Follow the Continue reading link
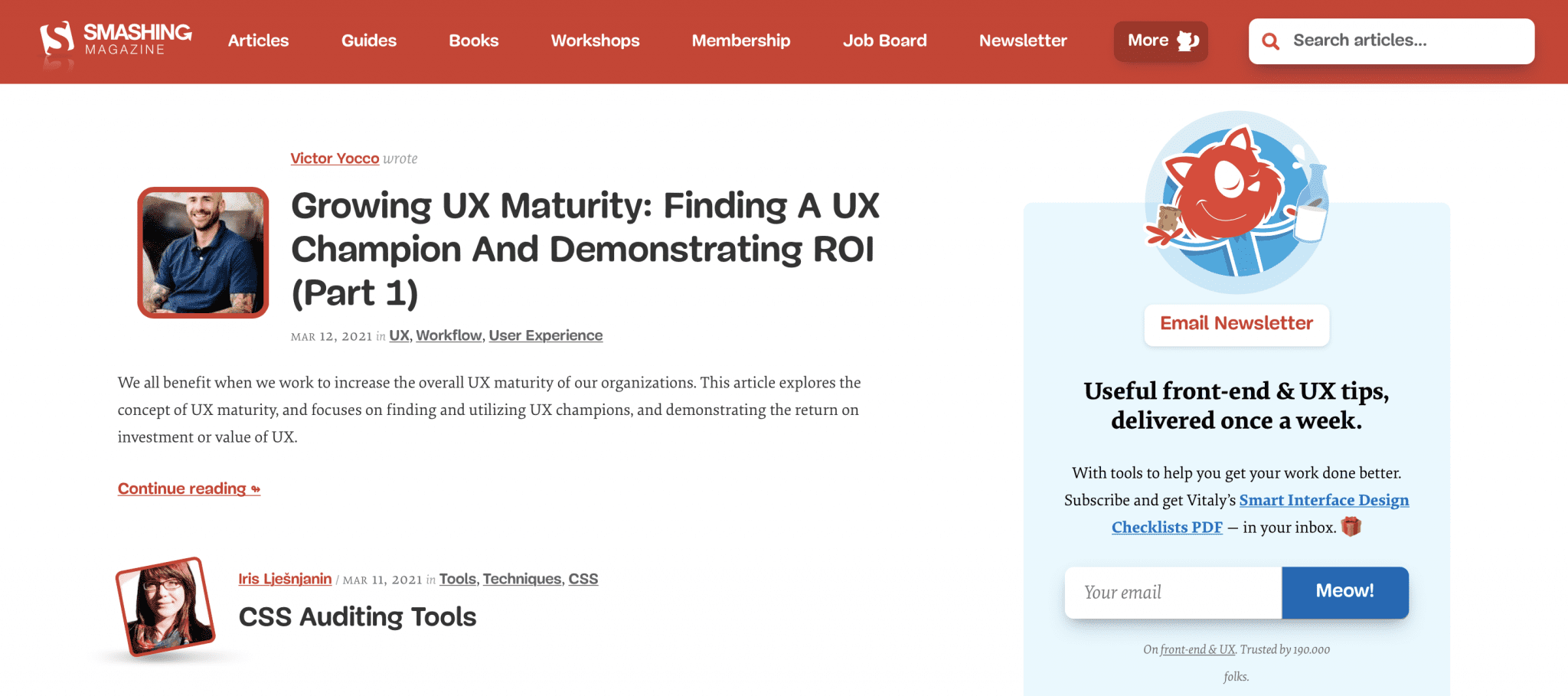The height and width of the screenshot is (696, 1568). coord(188,489)
